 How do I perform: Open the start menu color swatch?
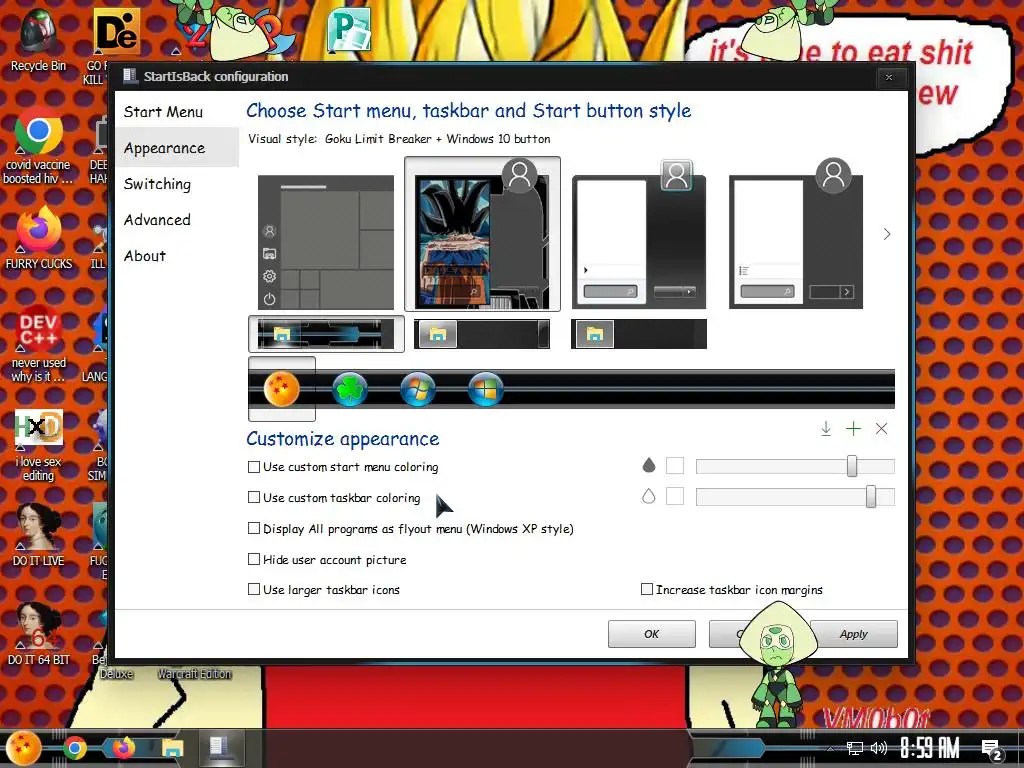pyautogui.click(x=675, y=466)
